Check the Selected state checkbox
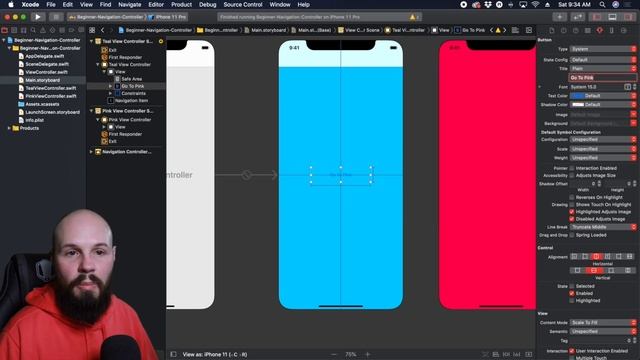640x360 pixels. click(572, 286)
